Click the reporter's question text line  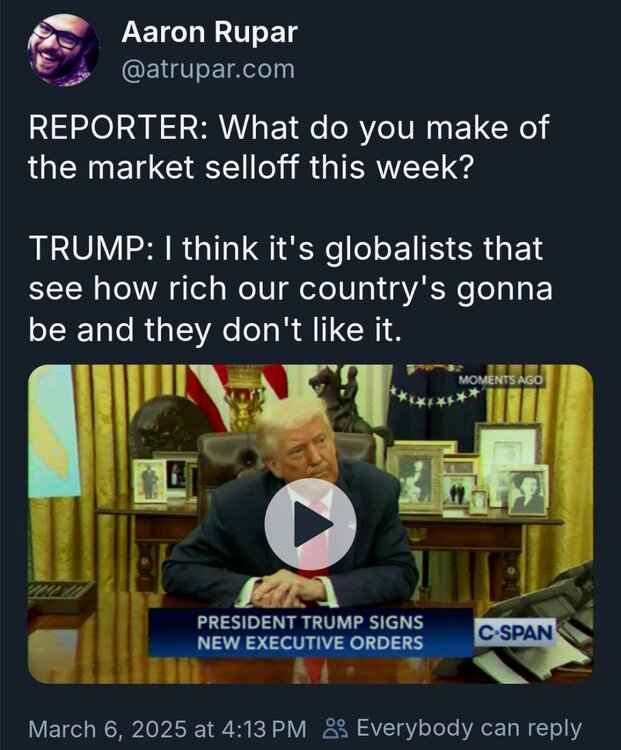288,147
